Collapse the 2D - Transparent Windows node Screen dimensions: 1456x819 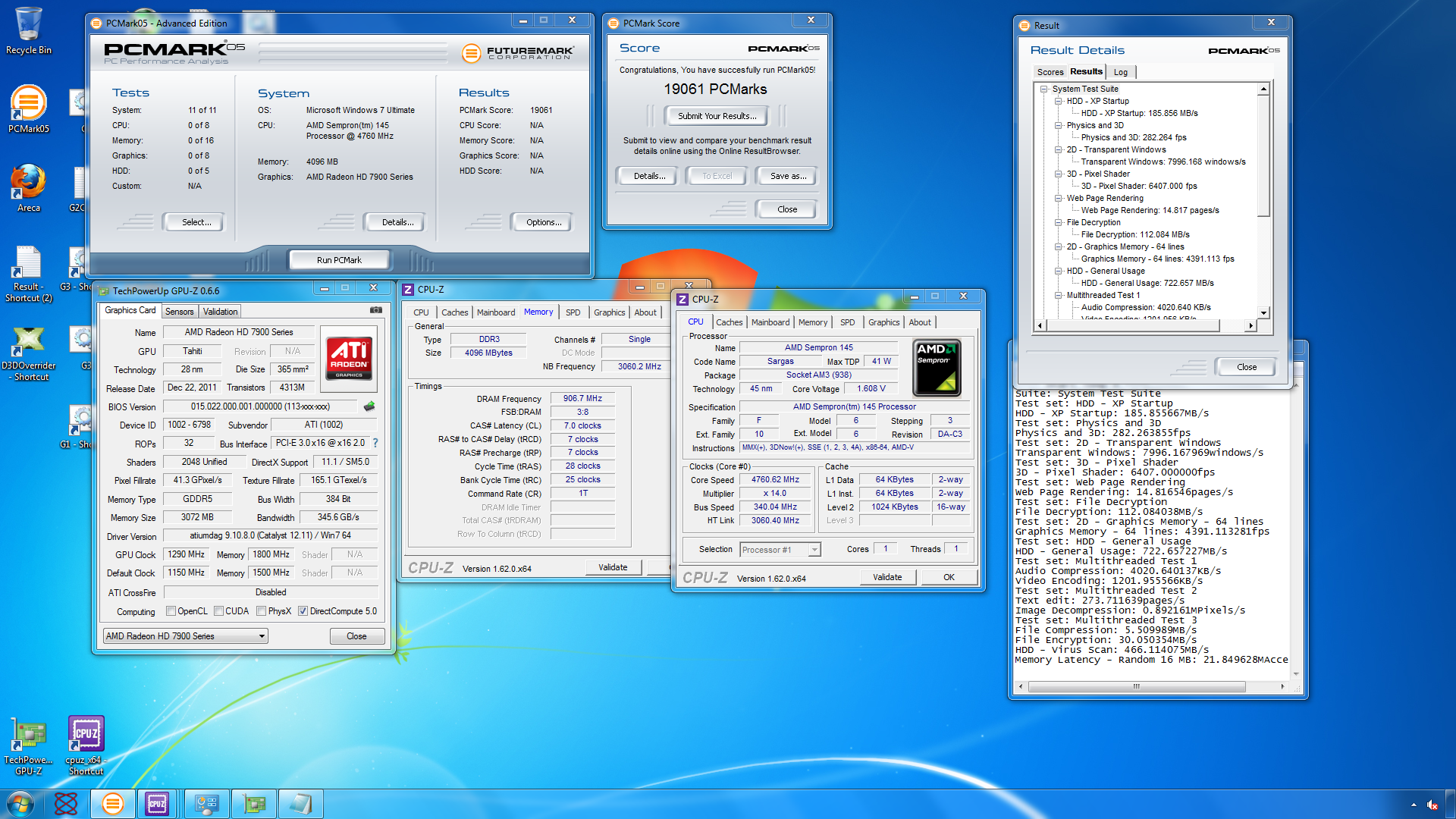click(1059, 149)
